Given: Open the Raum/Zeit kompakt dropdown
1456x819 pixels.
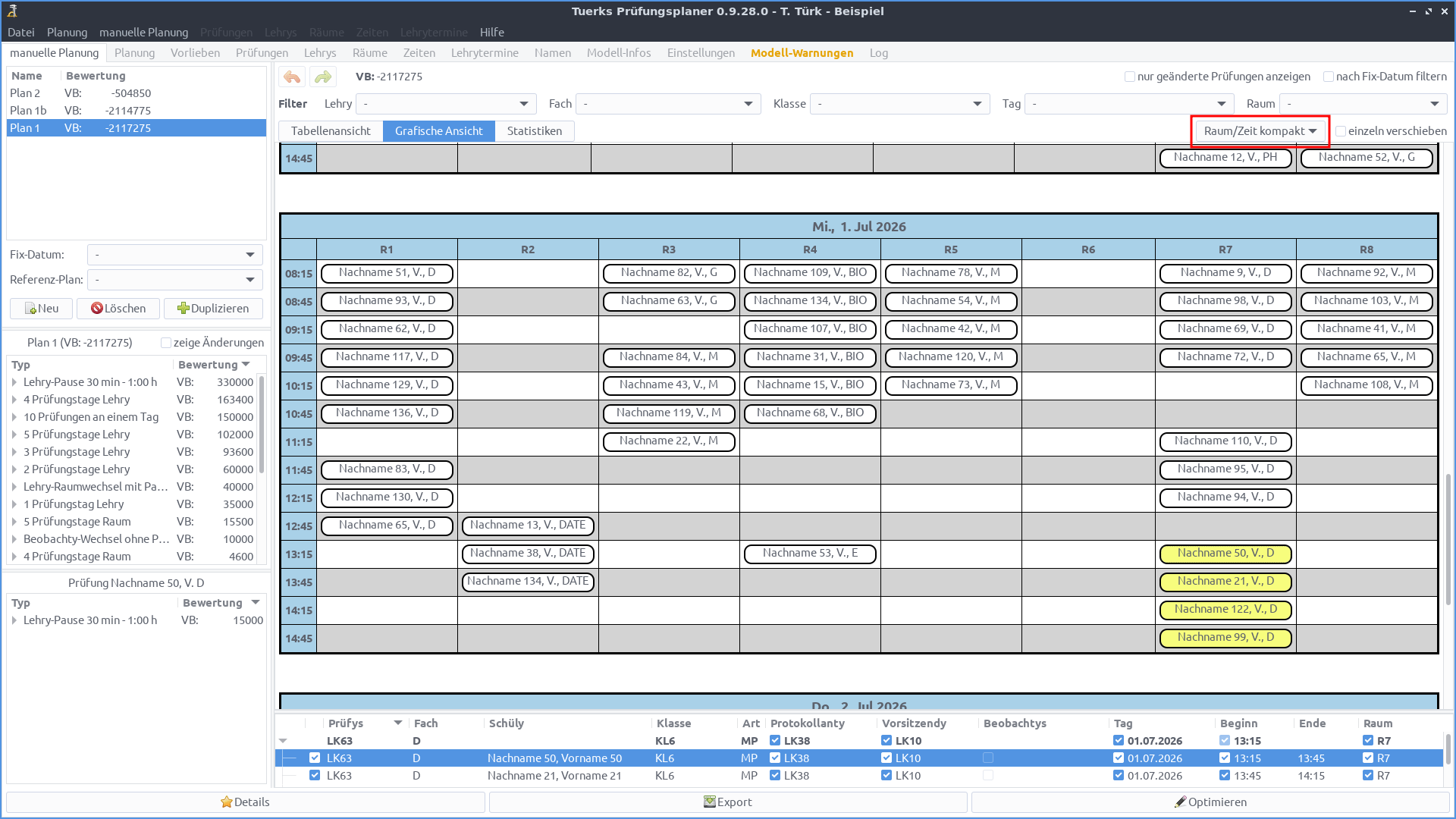Looking at the screenshot, I should pos(1260,131).
